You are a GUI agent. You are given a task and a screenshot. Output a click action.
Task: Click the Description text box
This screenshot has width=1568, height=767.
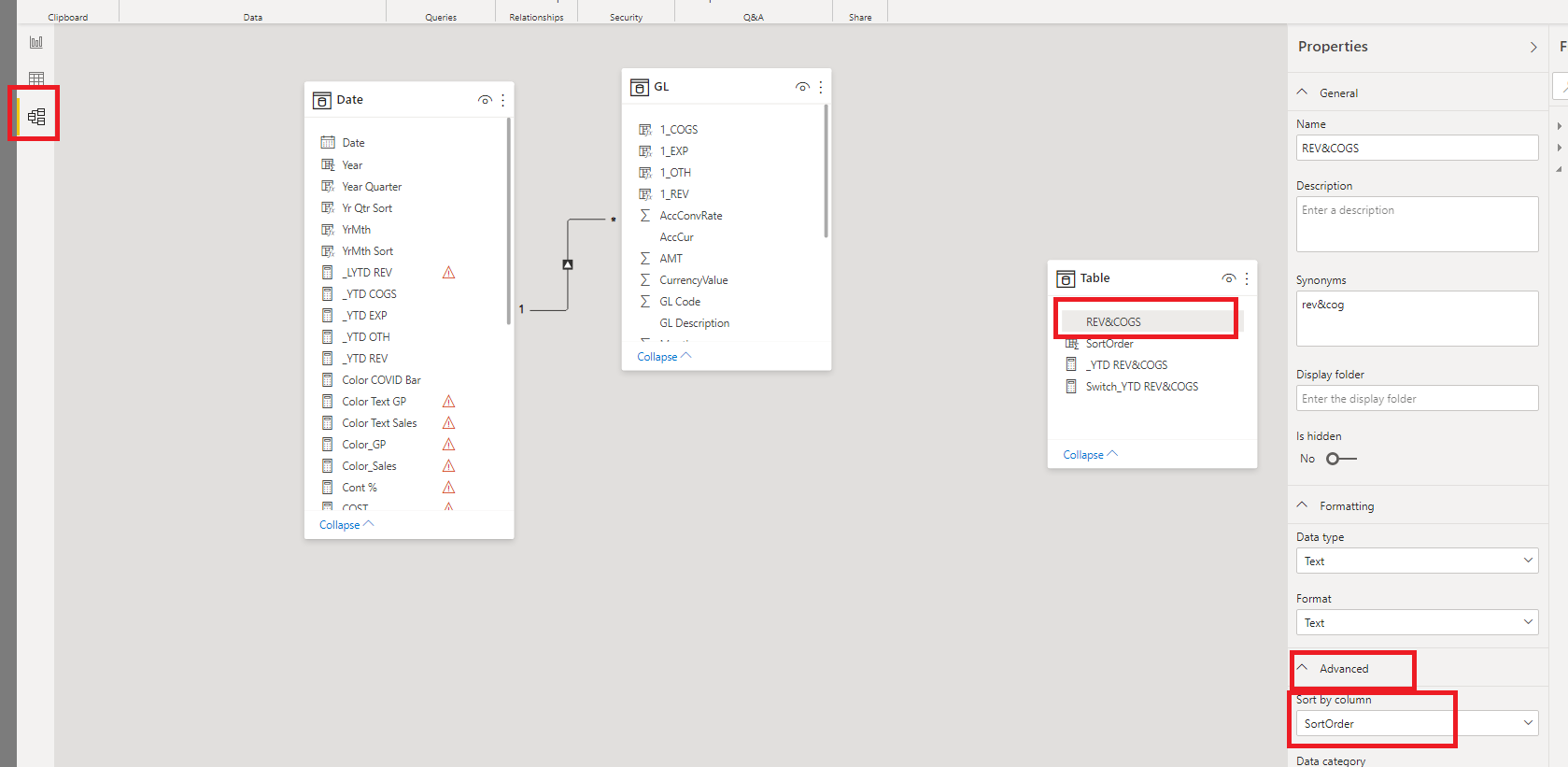[x=1417, y=224]
